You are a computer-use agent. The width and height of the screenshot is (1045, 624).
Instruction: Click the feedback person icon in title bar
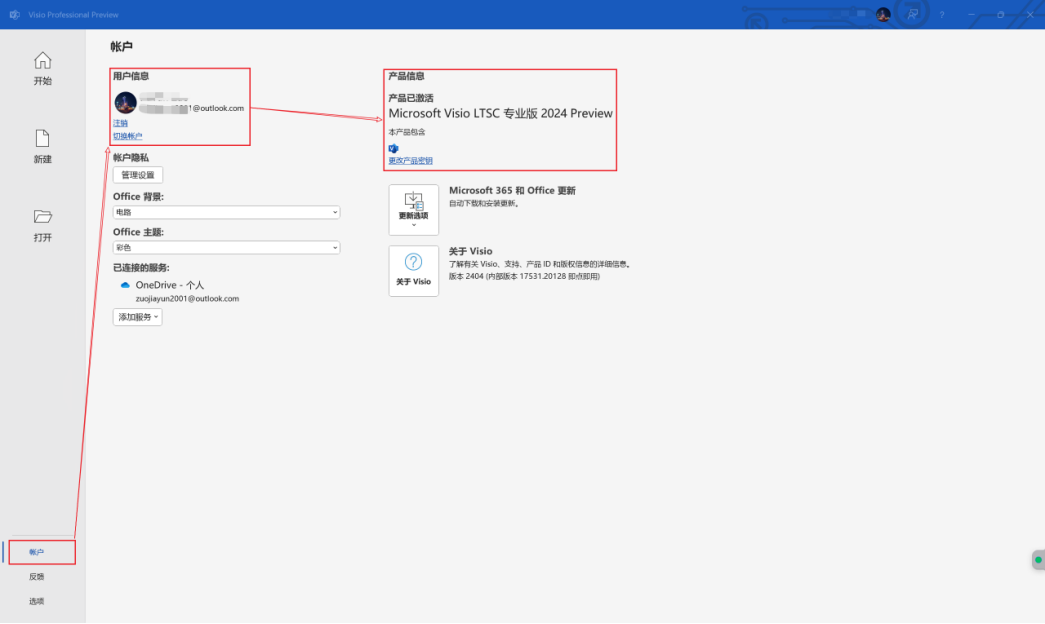912,14
